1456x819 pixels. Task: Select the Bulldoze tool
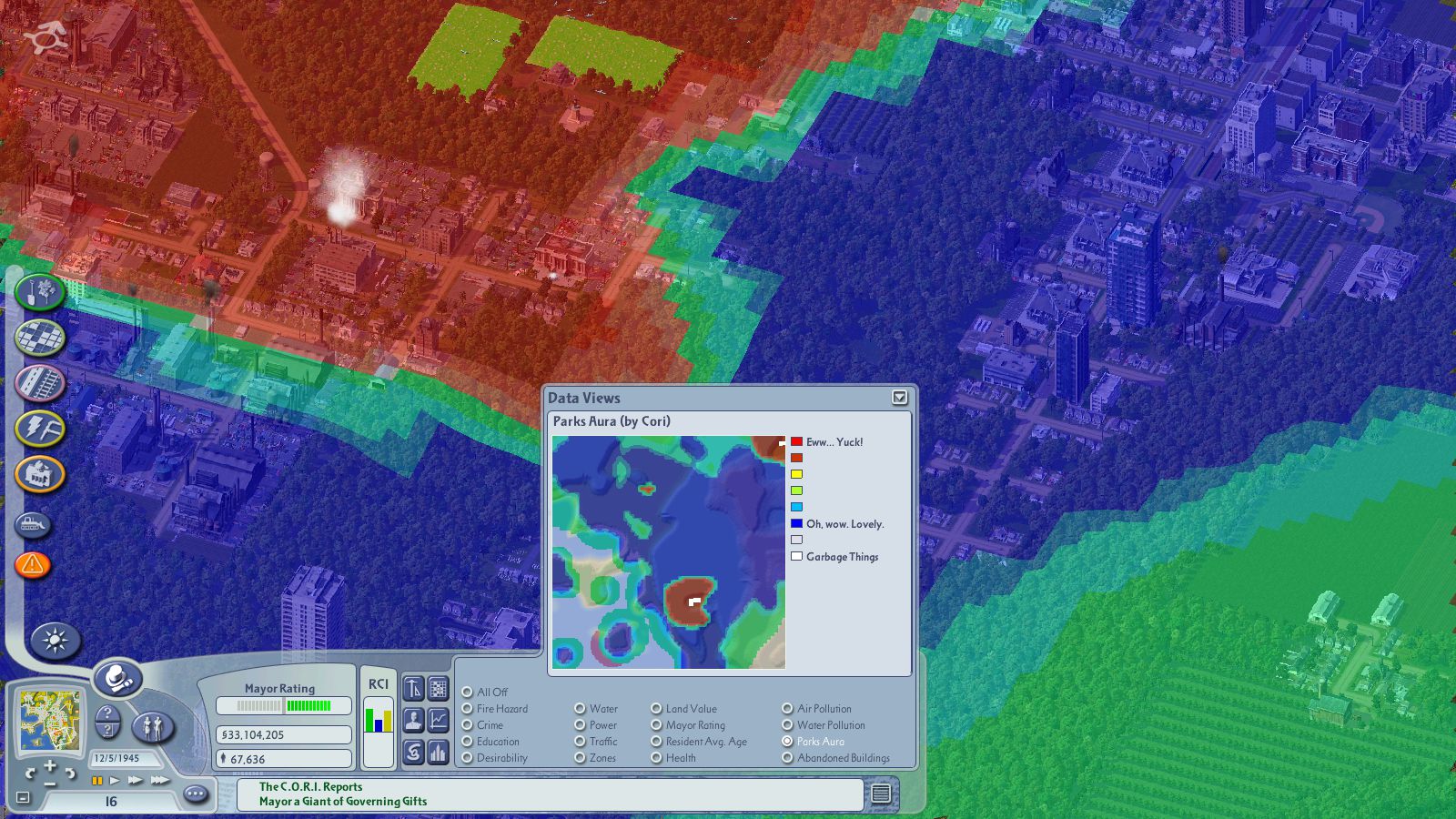pyautogui.click(x=34, y=525)
